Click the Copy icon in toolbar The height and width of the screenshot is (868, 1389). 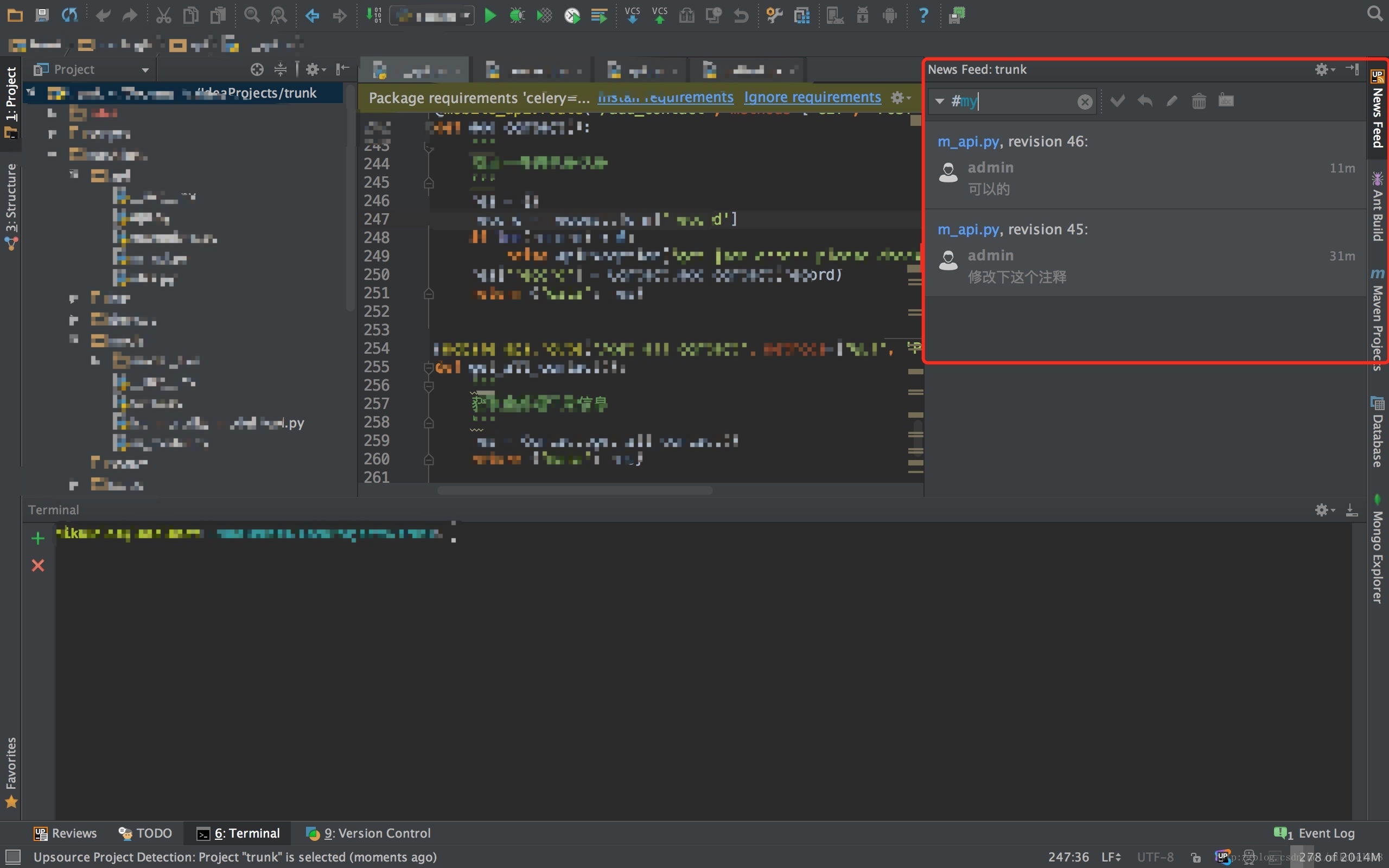click(190, 15)
